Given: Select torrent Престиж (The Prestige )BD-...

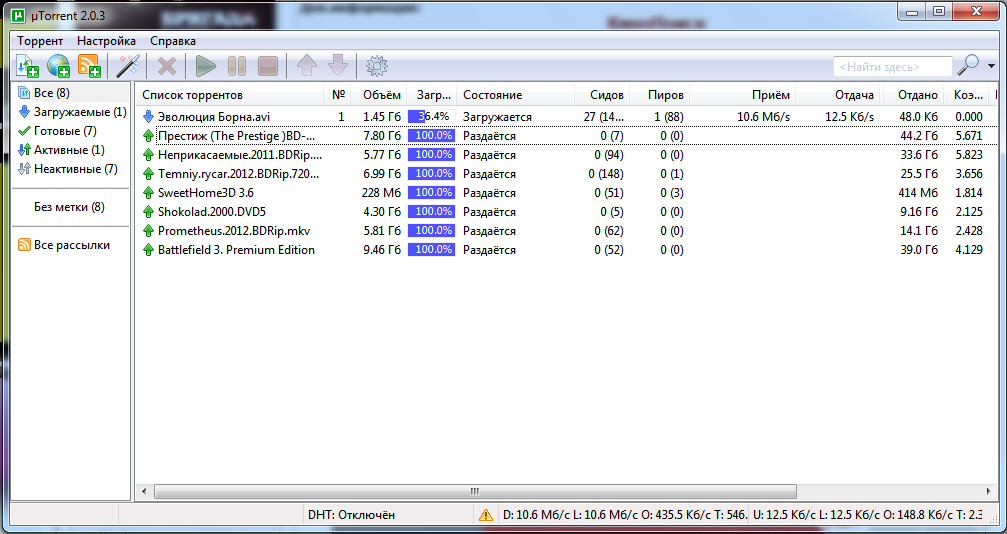Looking at the screenshot, I should 236,136.
